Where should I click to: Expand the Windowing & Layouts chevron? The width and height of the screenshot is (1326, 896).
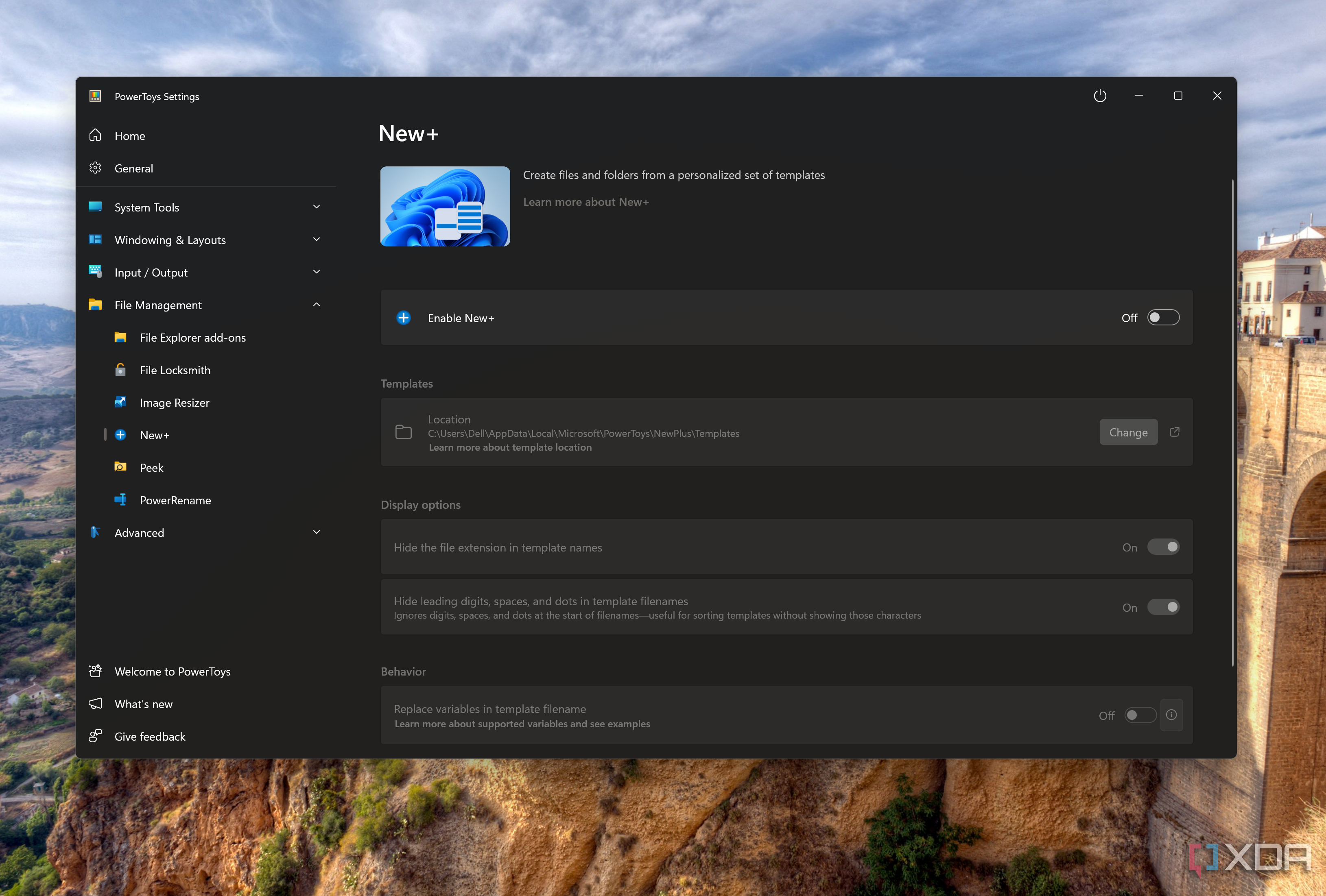317,239
